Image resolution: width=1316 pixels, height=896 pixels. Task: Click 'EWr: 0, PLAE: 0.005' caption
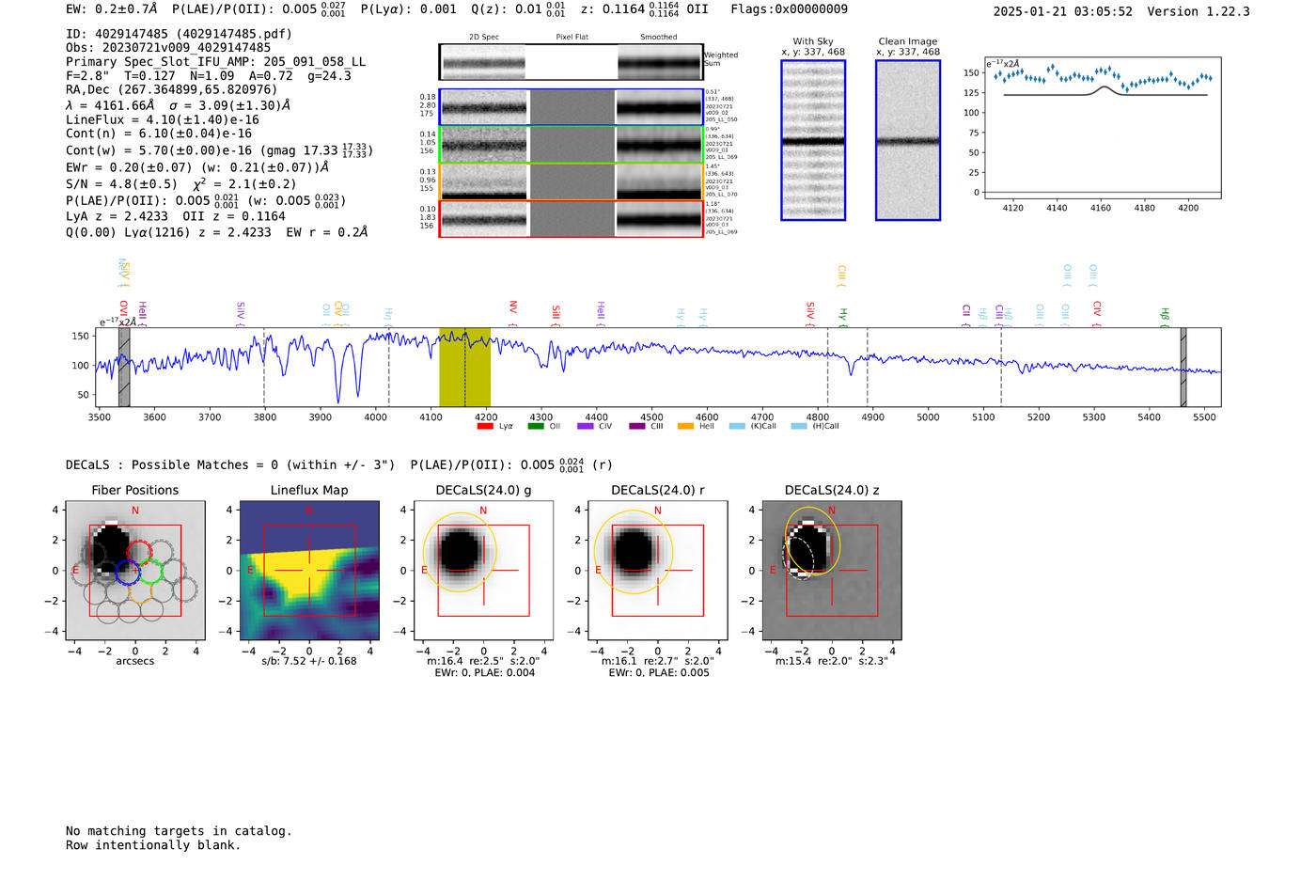(659, 673)
